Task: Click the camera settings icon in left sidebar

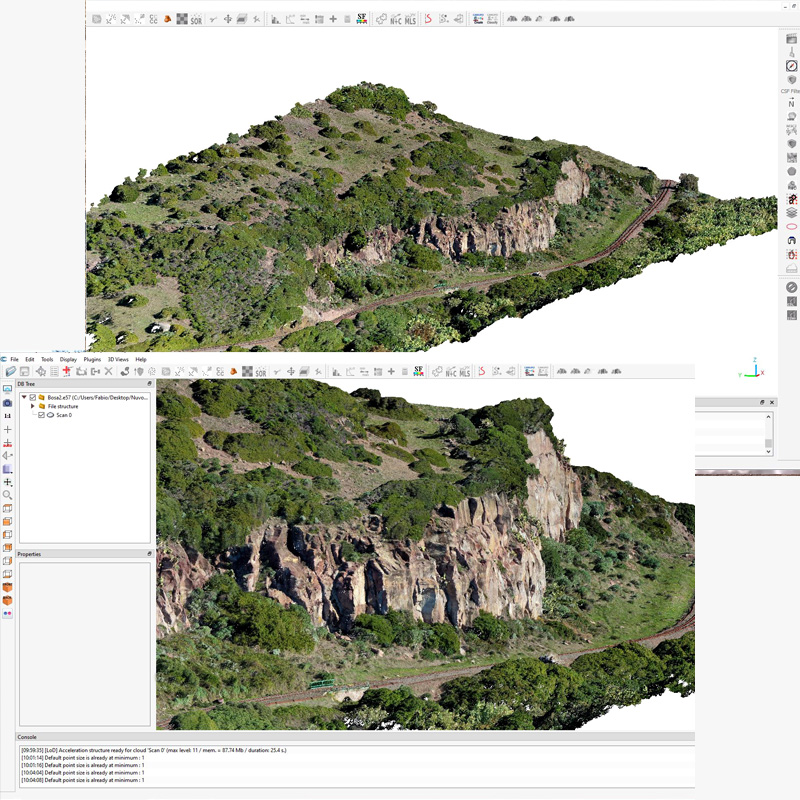Action: [x=7, y=403]
